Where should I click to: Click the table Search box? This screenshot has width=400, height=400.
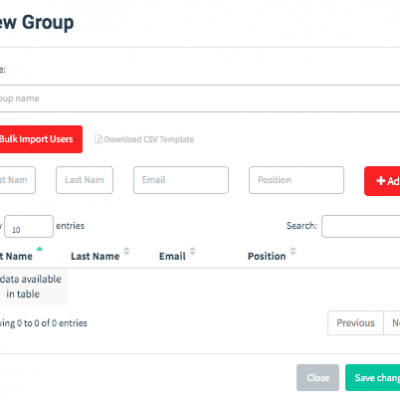[361, 226]
